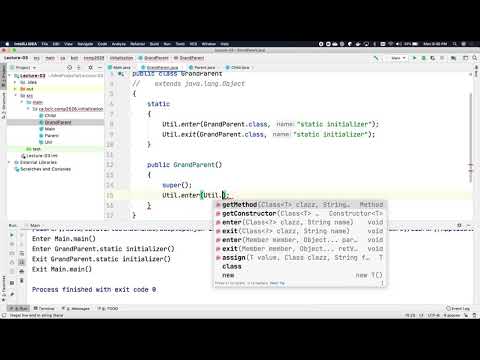The image size is (480, 360).
Task: Collapse the src folder
Action: [x=16, y=96]
